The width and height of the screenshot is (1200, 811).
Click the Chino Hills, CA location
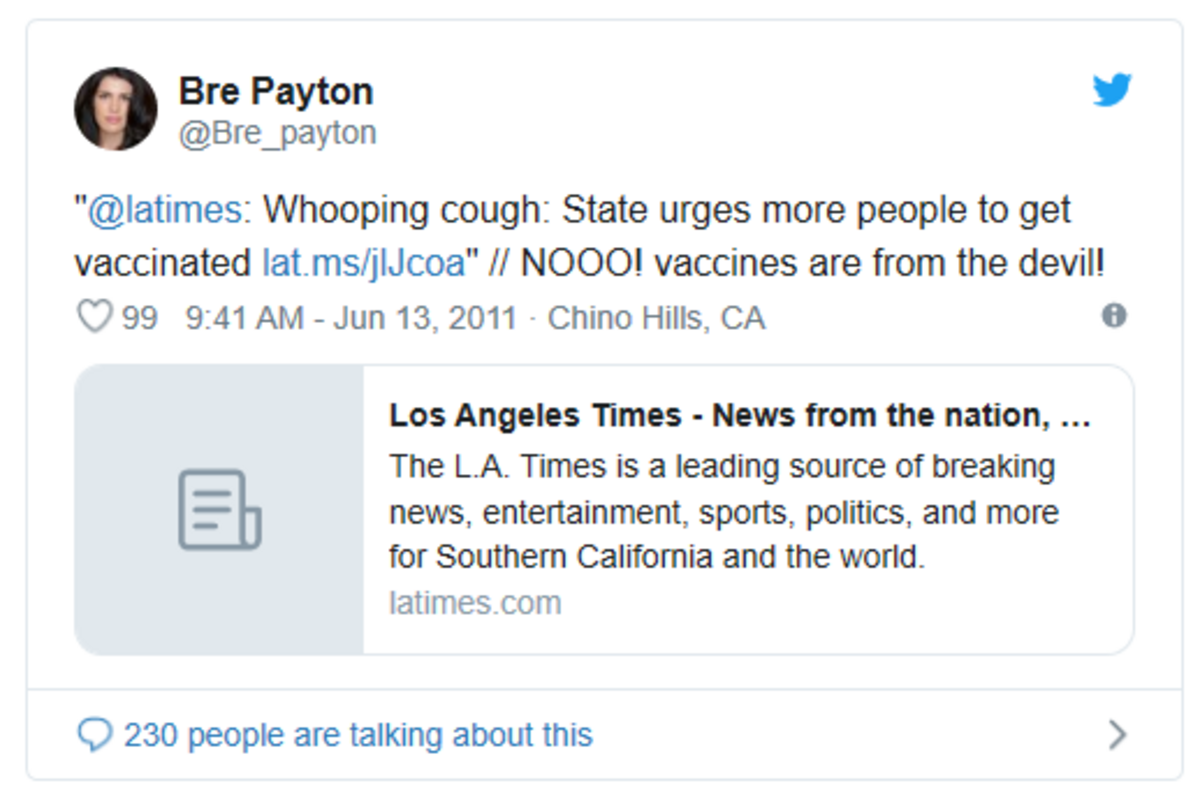click(x=656, y=318)
